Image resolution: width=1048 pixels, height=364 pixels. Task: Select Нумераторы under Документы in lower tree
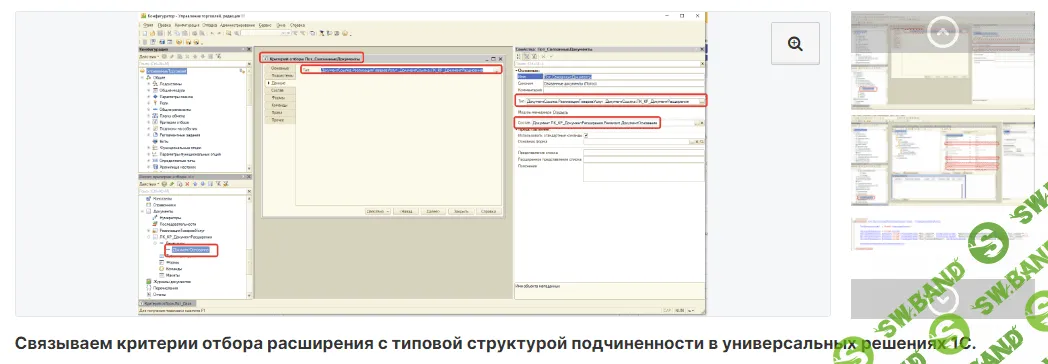click(x=171, y=218)
